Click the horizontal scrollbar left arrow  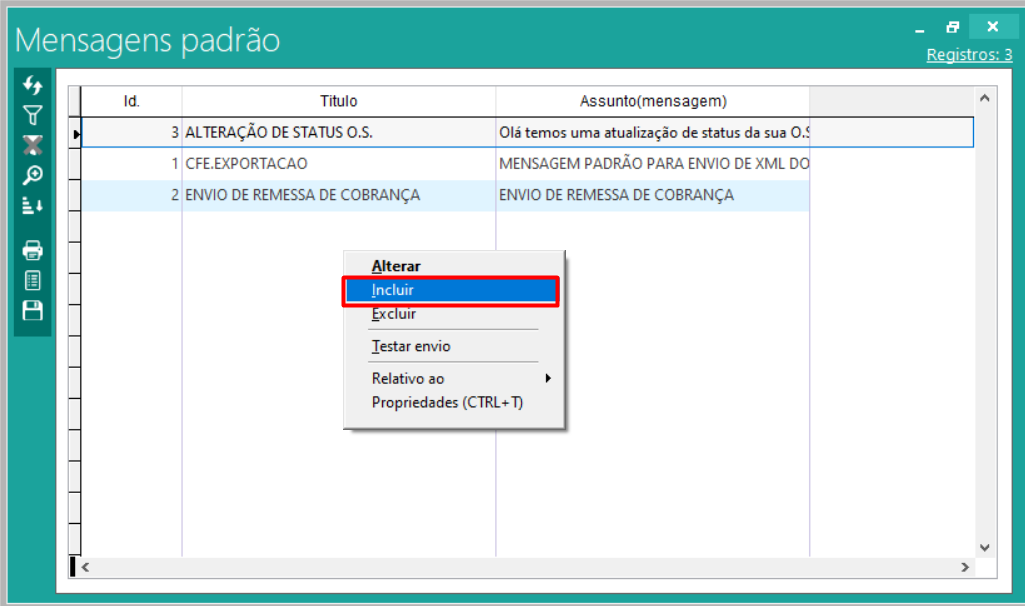86,567
